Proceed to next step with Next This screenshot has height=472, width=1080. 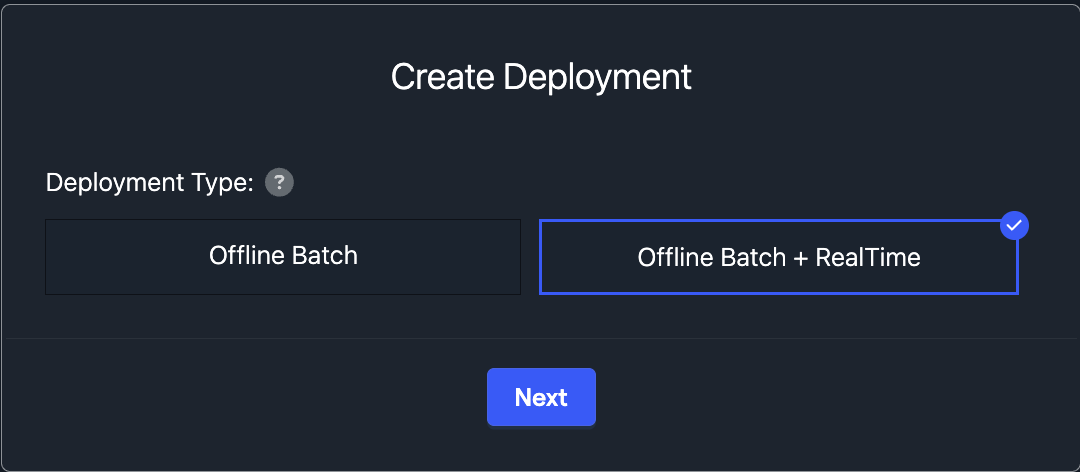[541, 397]
